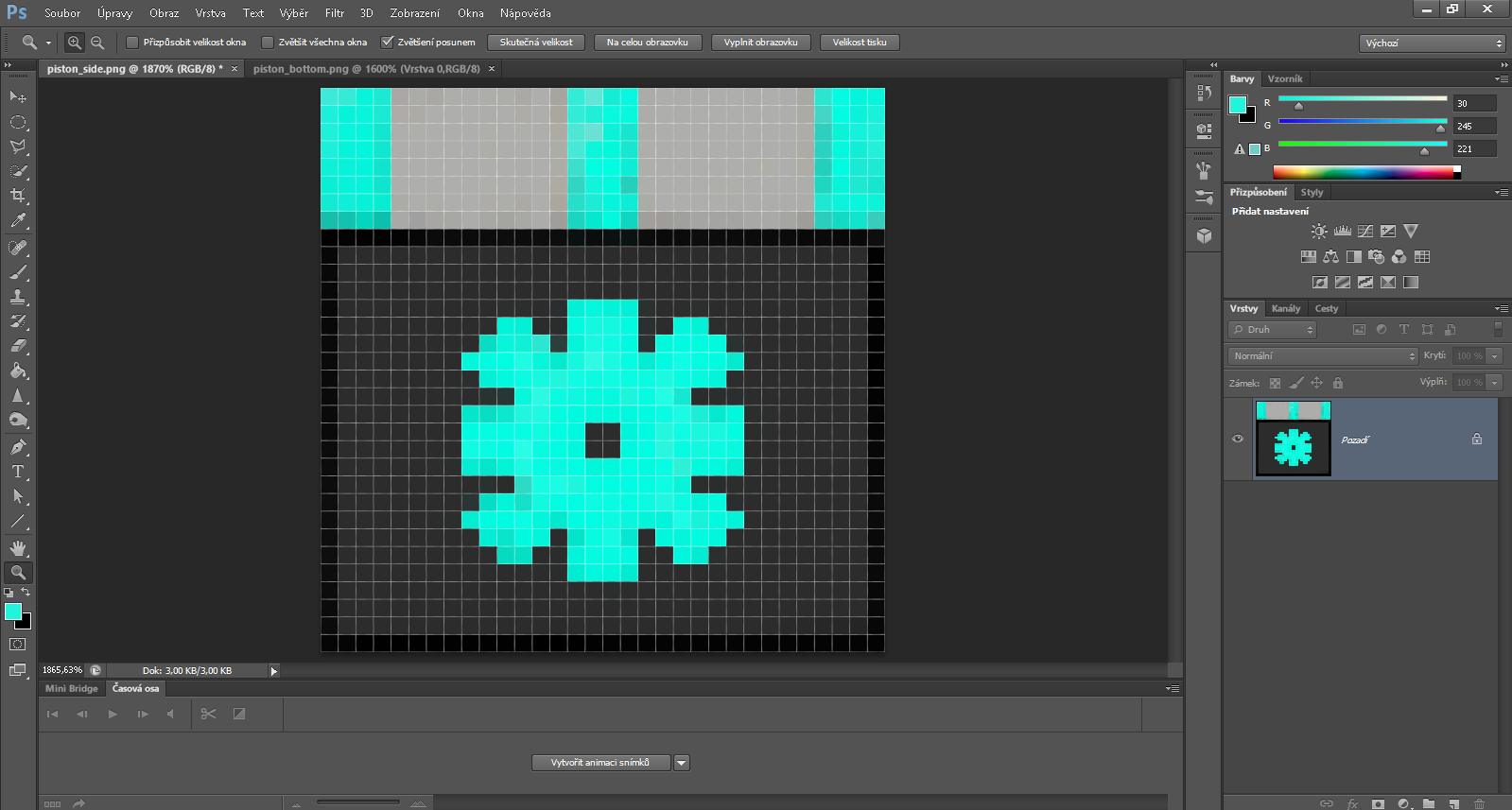Open the Normální blending mode dropdown
This screenshot has width=1512, height=810.
(x=1322, y=356)
